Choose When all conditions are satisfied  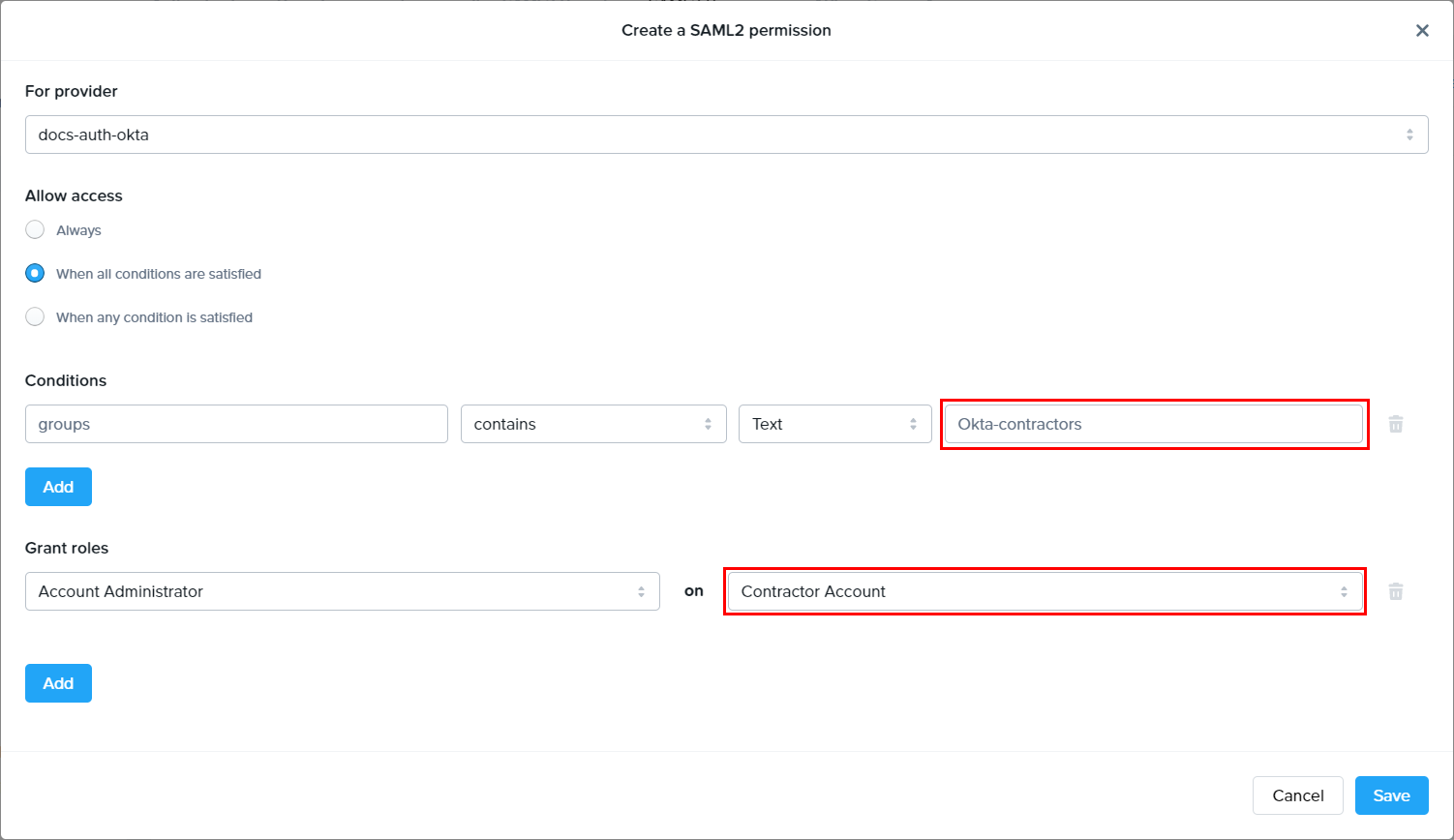(35, 274)
